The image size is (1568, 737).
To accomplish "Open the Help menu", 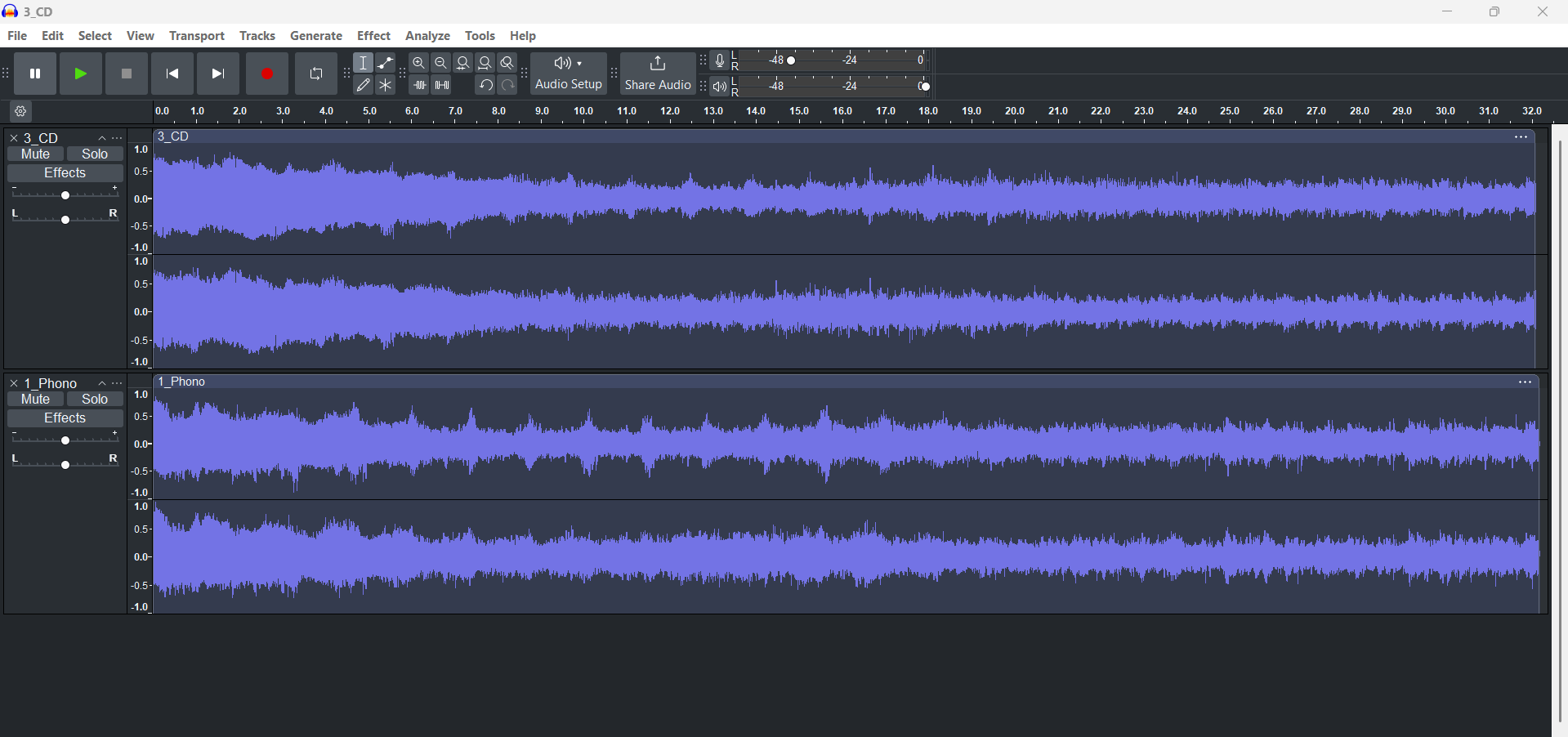I will pyautogui.click(x=523, y=36).
